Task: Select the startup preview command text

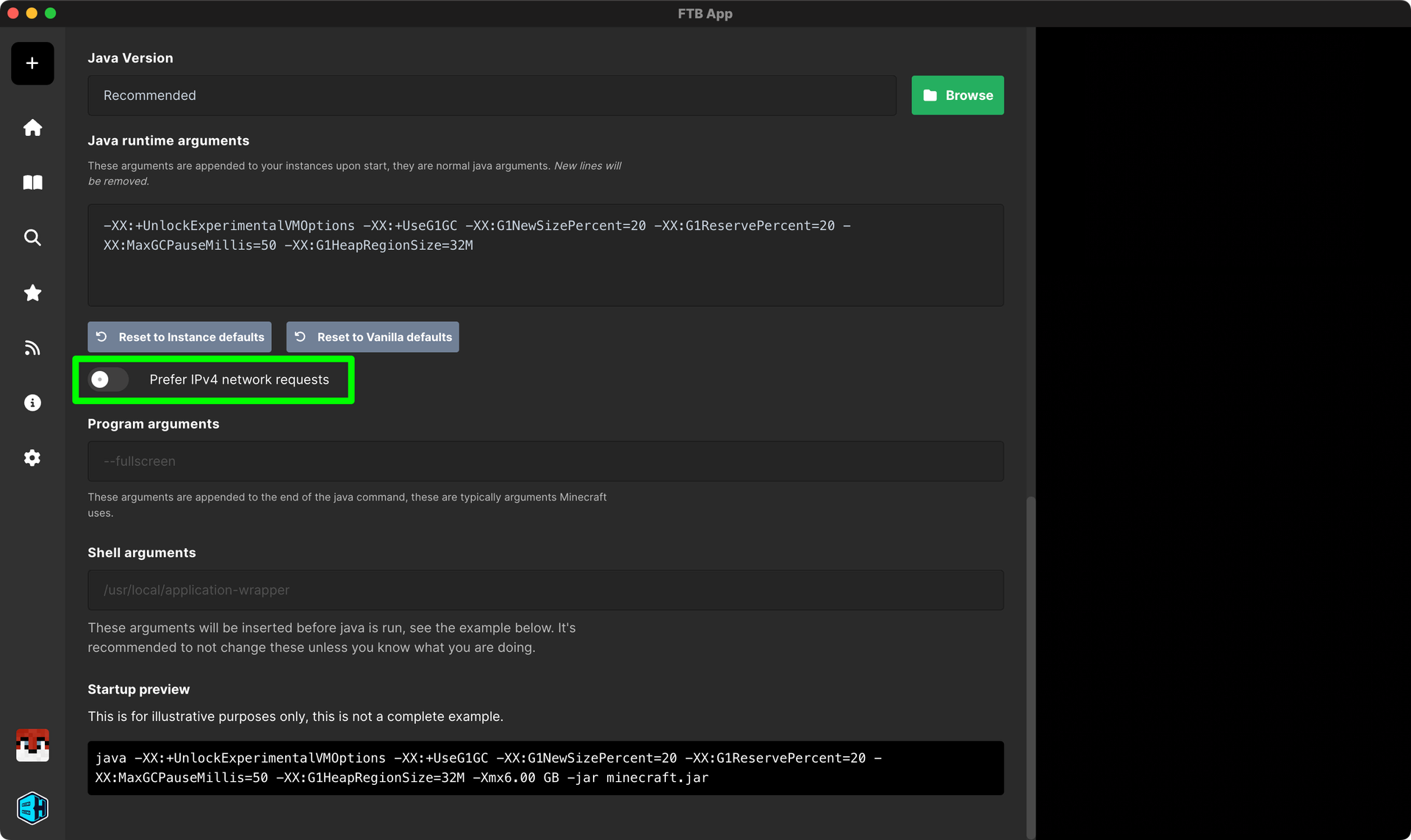Action: pyautogui.click(x=545, y=767)
